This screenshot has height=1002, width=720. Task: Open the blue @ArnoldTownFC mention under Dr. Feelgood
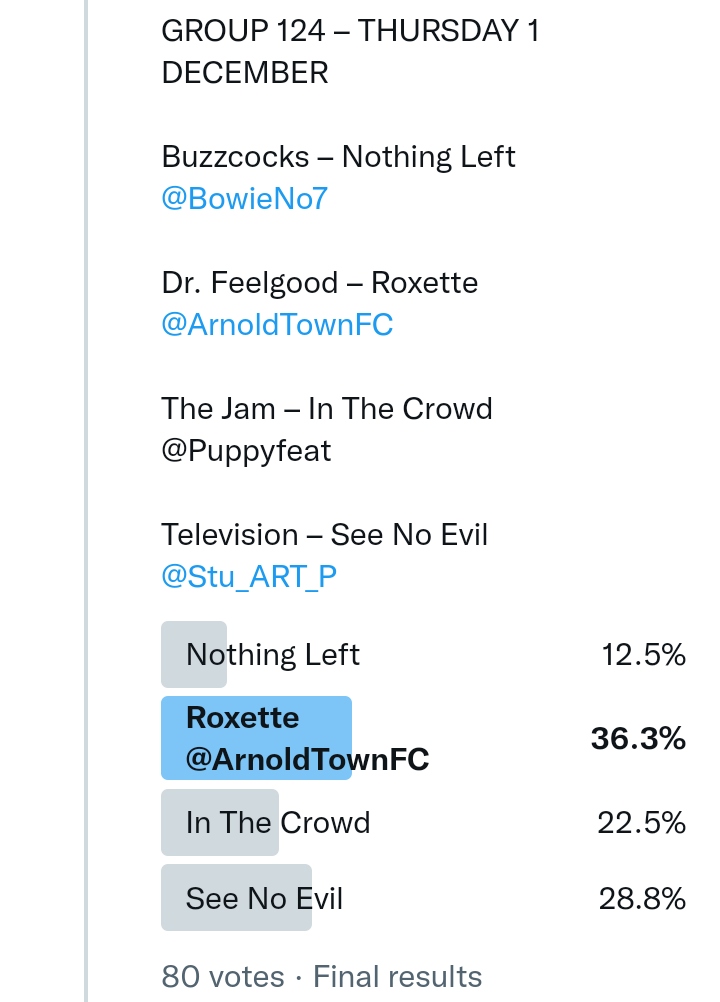point(277,325)
